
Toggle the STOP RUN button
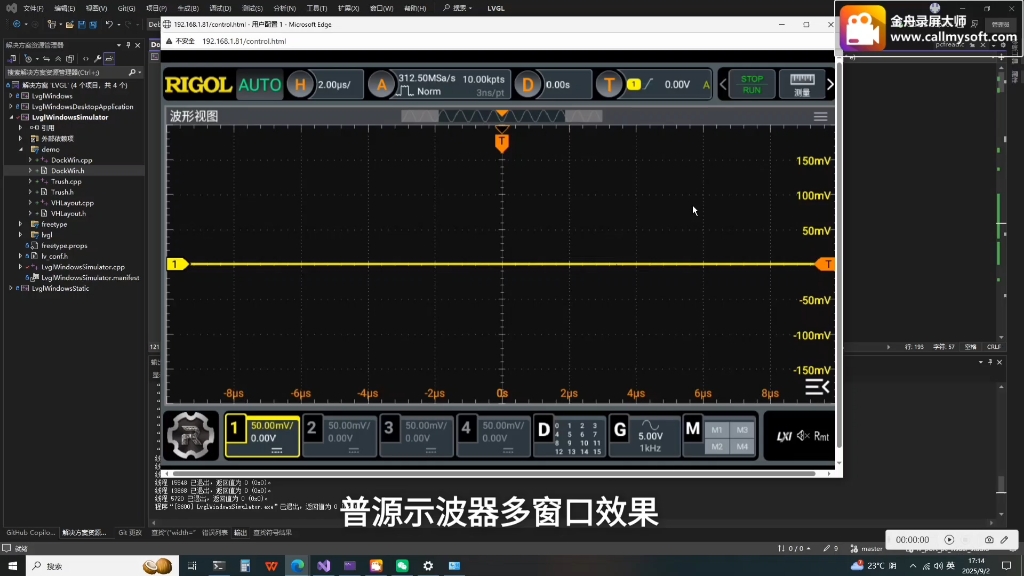click(x=752, y=84)
